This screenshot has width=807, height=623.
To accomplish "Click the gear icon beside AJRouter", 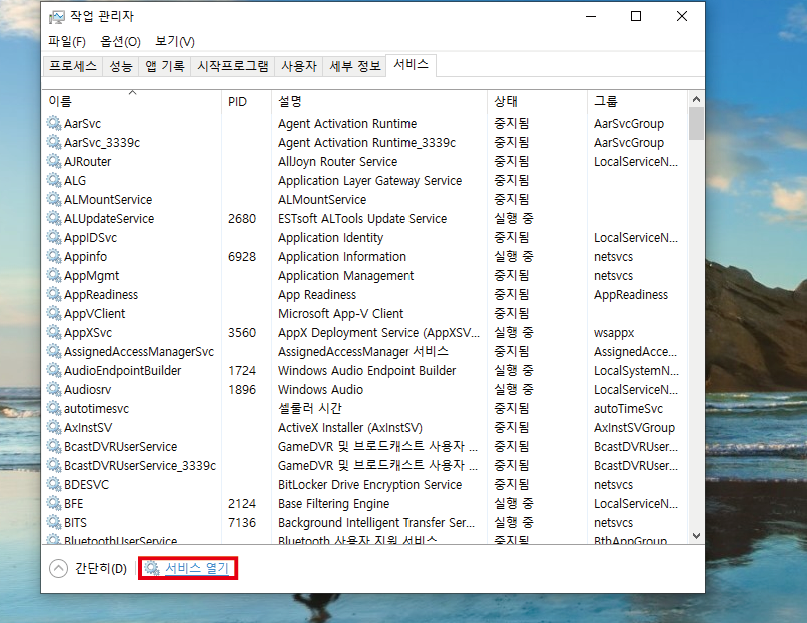I will tap(54, 161).
